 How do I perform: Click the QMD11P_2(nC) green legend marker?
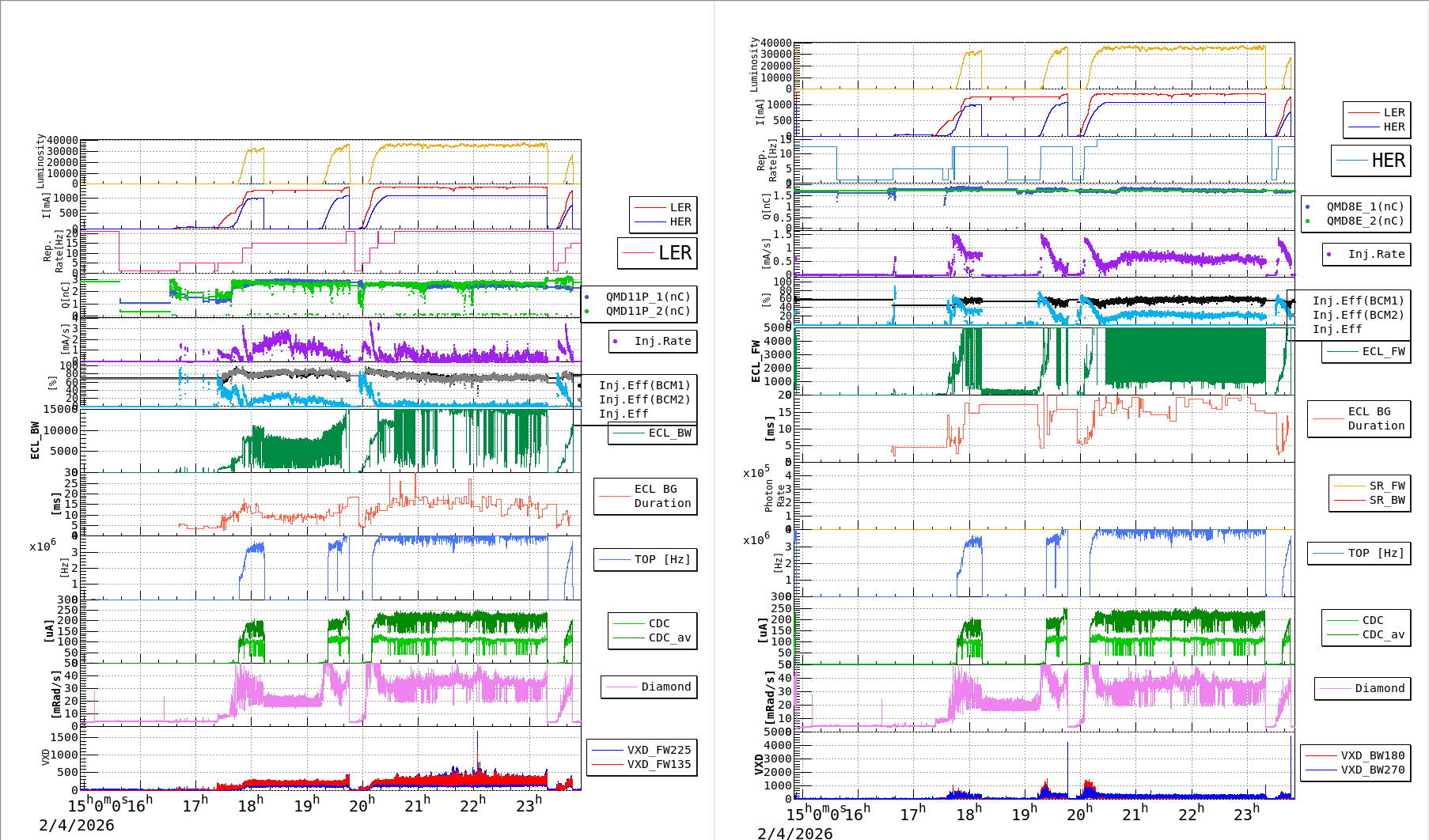[x=587, y=312]
